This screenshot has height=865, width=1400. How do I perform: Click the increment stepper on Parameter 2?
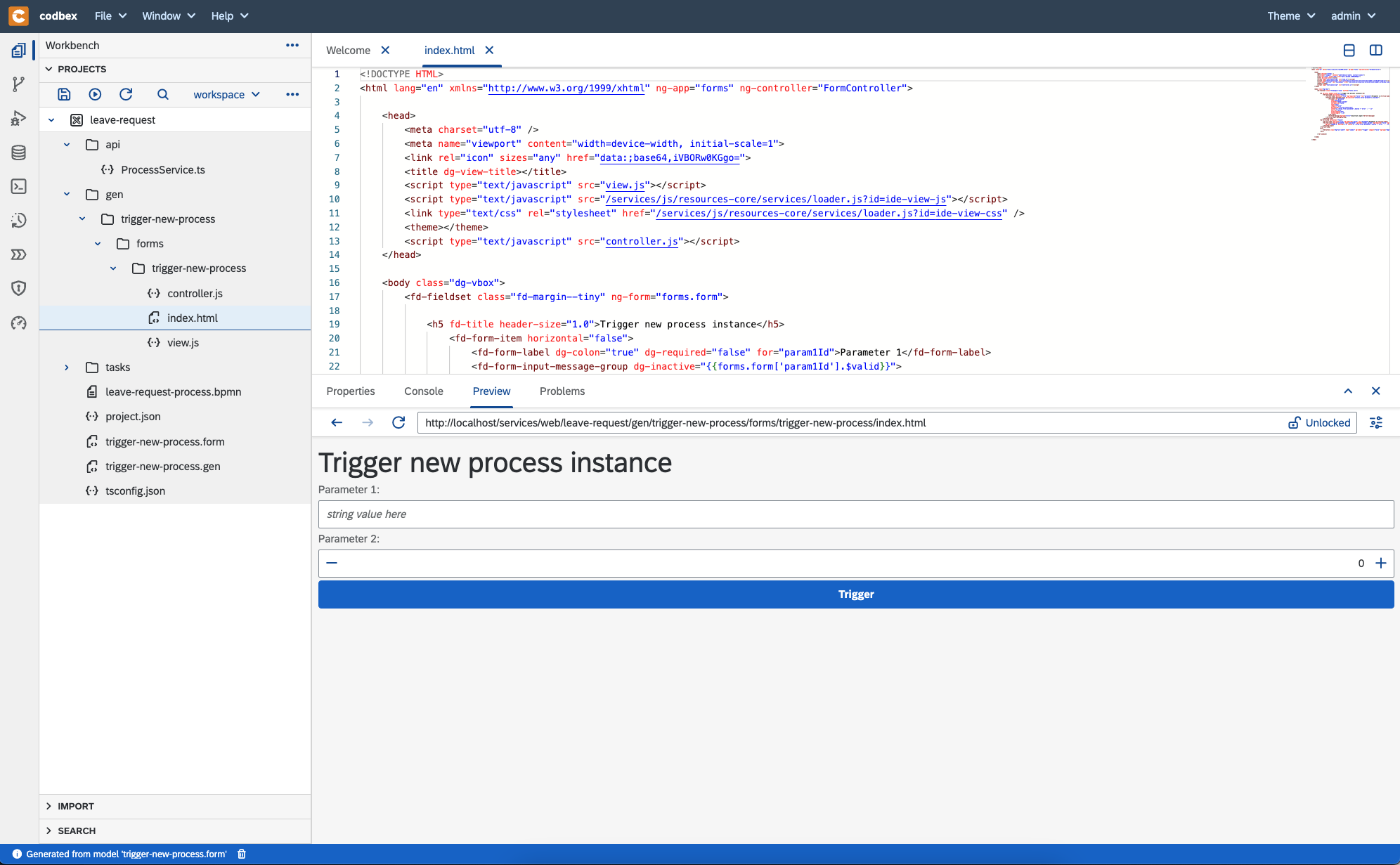[x=1381, y=563]
